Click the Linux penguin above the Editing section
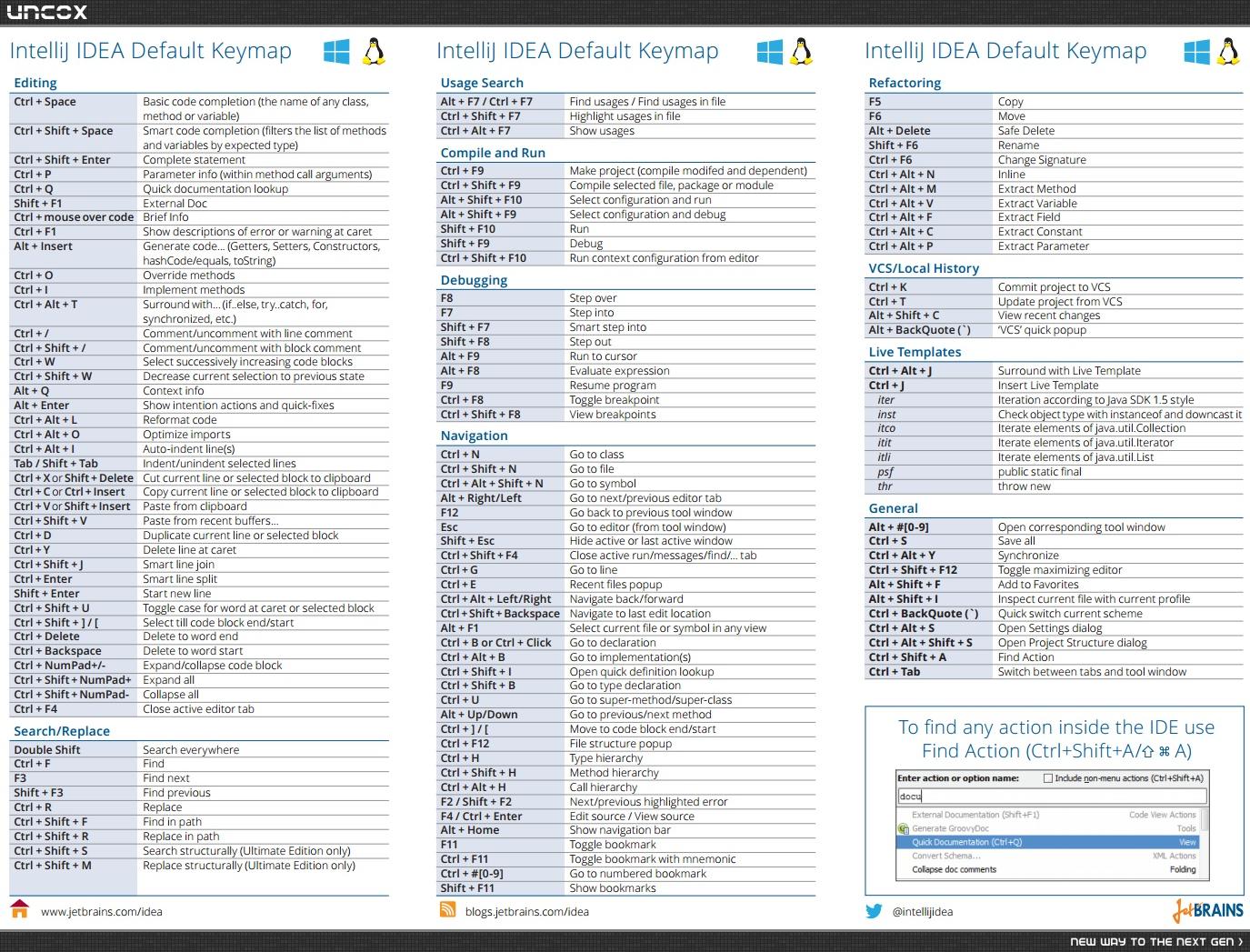This screenshot has height=952, width=1250. pos(374,52)
